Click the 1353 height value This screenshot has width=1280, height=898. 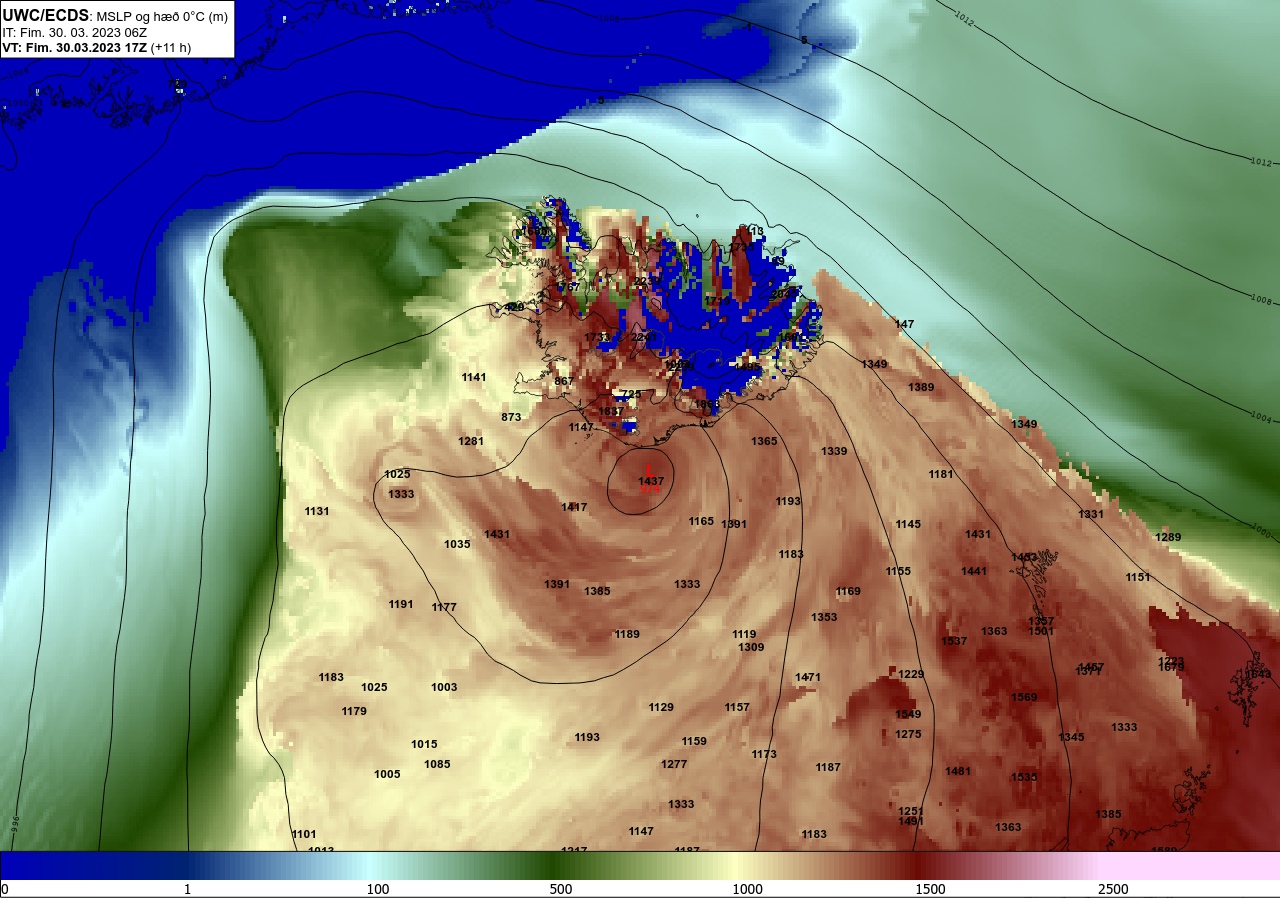click(x=824, y=617)
